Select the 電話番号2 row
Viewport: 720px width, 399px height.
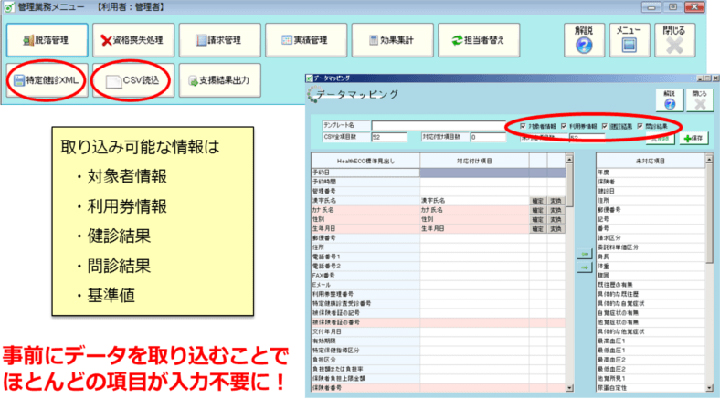(439, 266)
